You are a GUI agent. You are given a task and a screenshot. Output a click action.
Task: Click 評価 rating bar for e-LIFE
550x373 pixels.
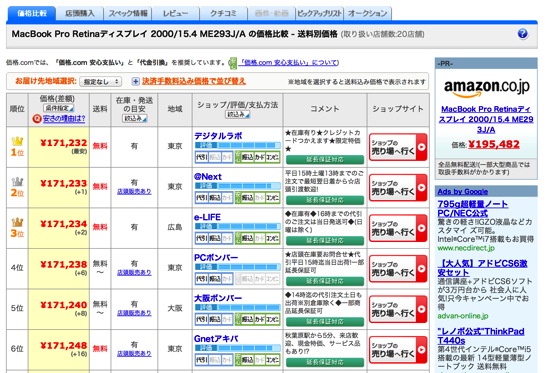[237, 226]
